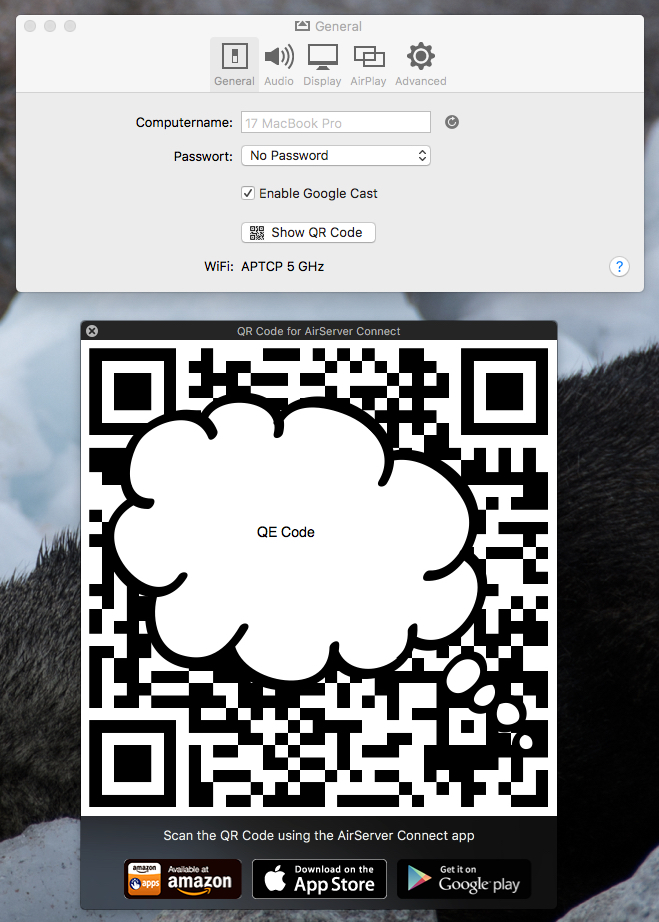Click the Show QR Code button
Image resolution: width=659 pixels, height=922 pixels.
pos(308,232)
